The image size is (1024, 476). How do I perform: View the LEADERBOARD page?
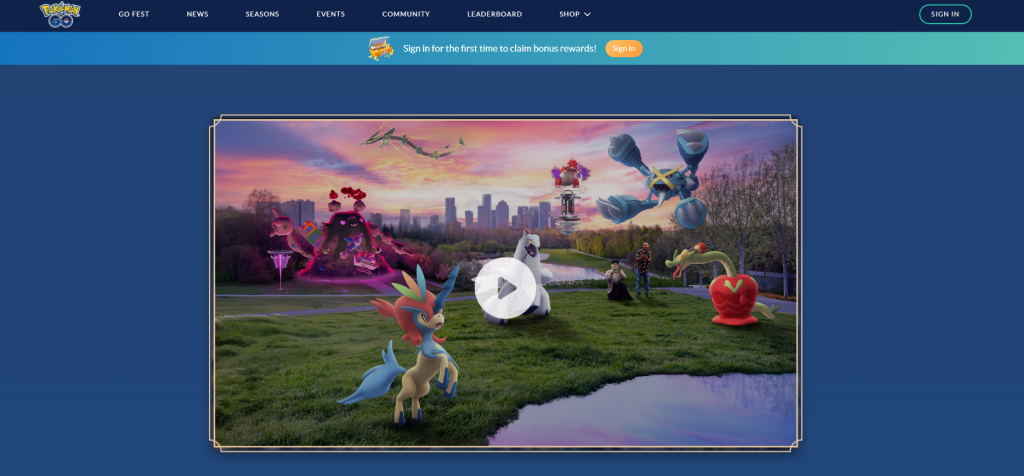(x=494, y=14)
